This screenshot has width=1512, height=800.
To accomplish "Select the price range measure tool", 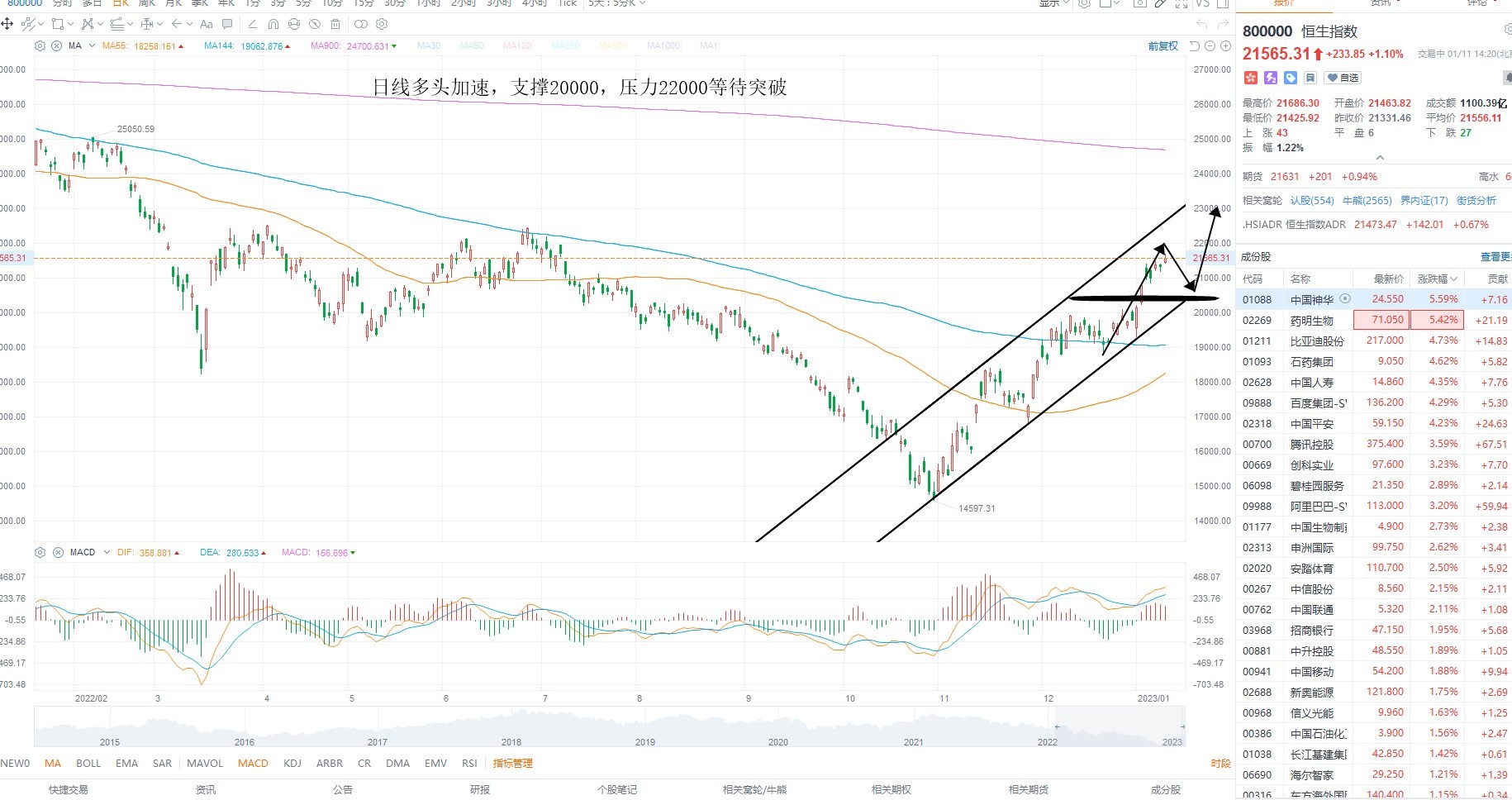I will [147, 24].
